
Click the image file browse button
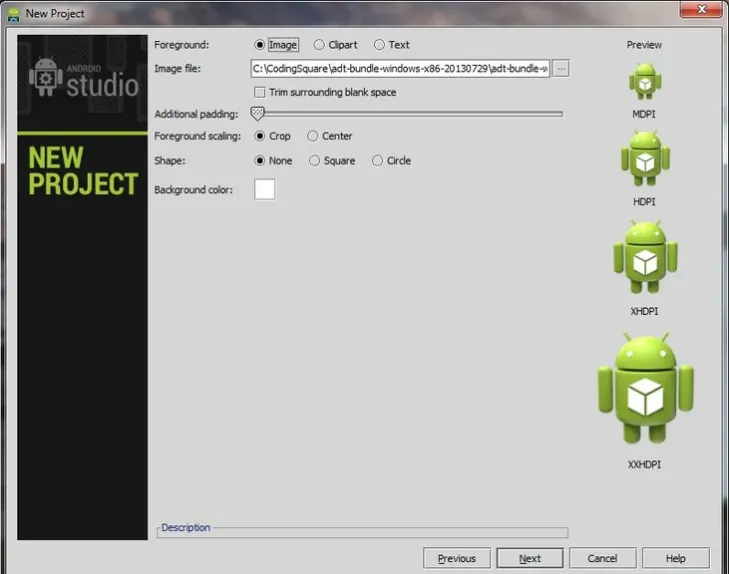coord(561,69)
